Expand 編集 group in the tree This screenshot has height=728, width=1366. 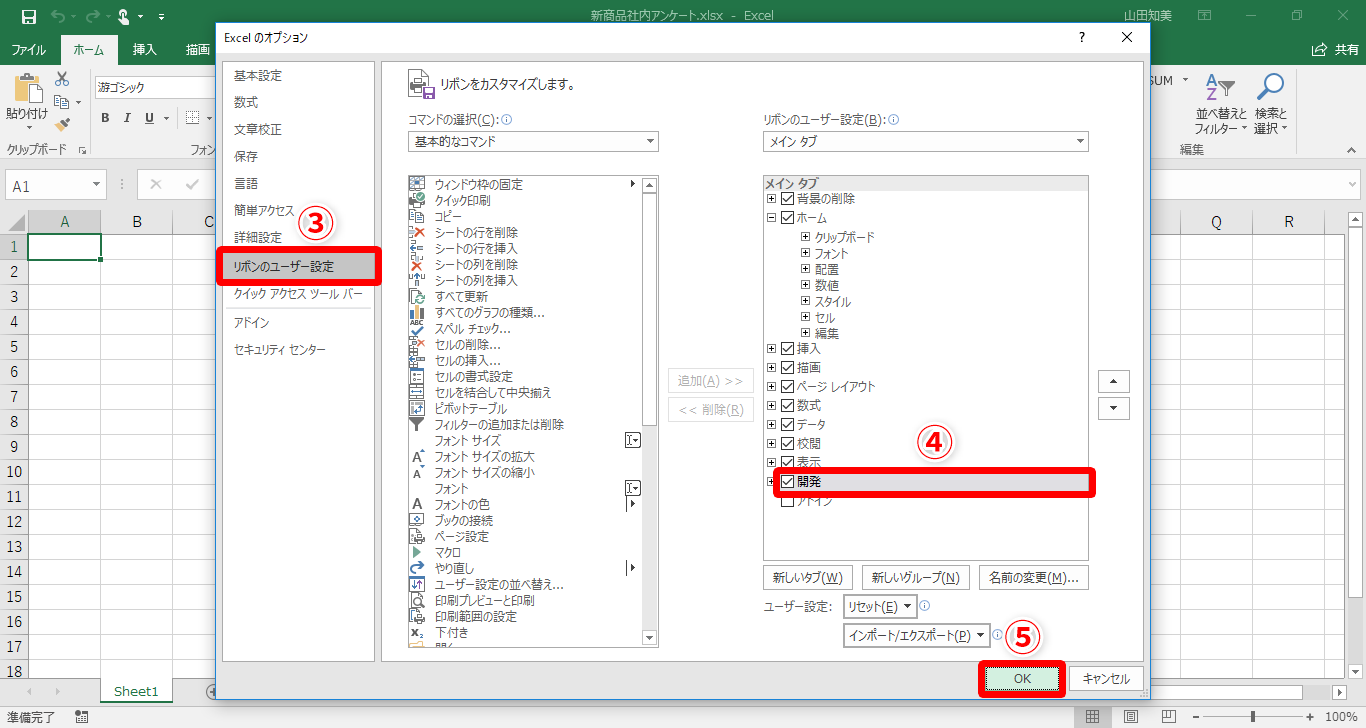(x=805, y=333)
